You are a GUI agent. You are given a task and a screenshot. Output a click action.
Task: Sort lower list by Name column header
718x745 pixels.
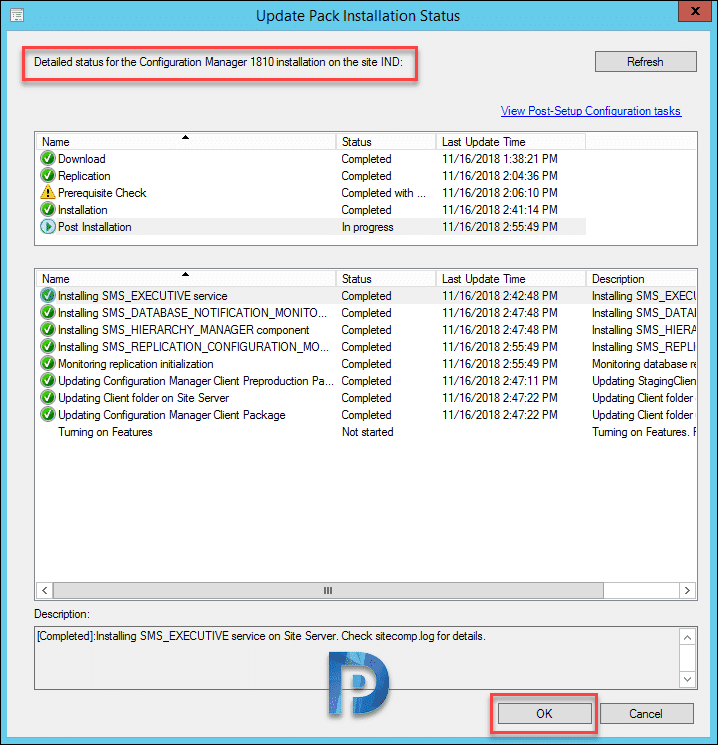pos(186,278)
